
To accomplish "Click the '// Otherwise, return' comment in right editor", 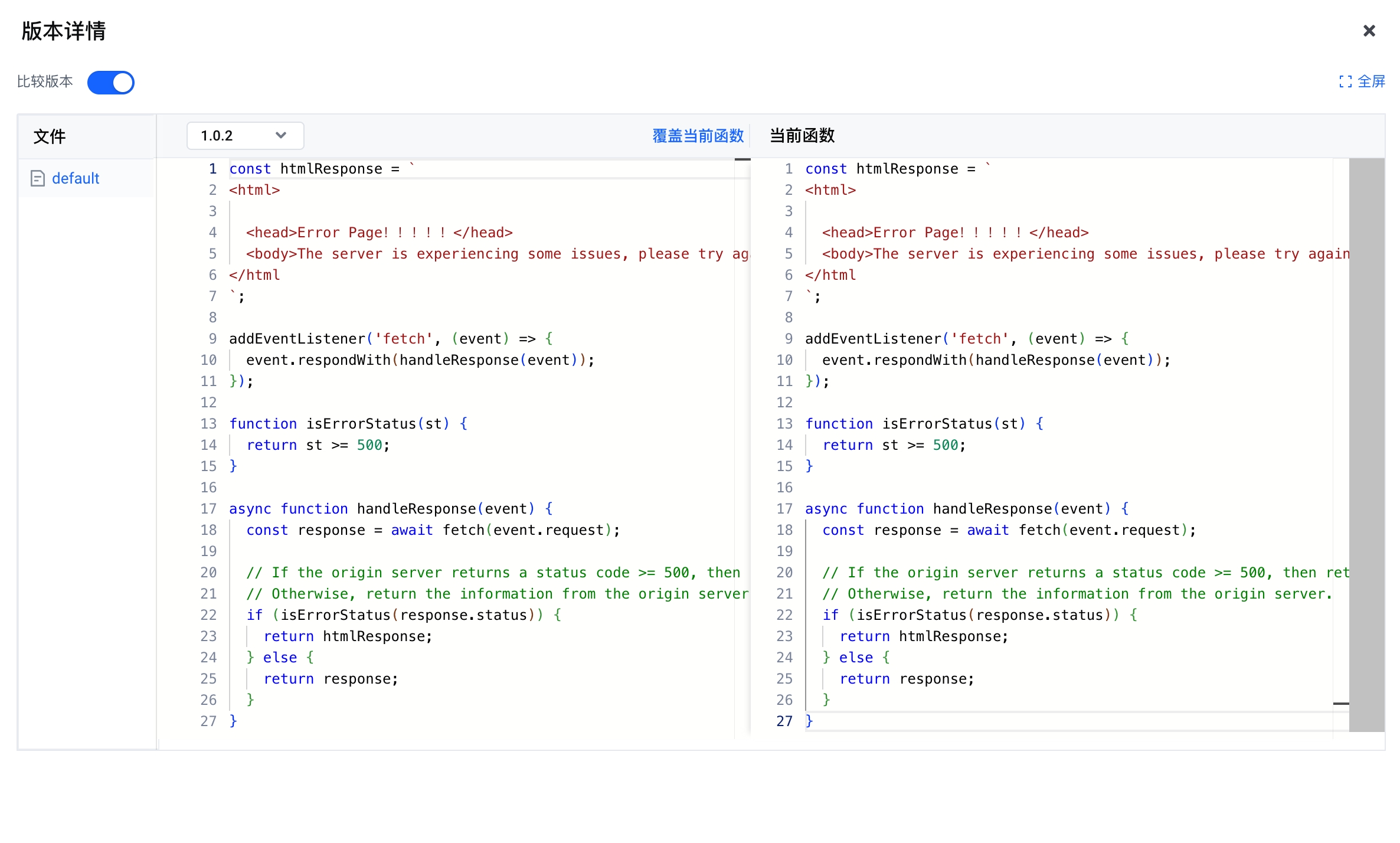I will (1077, 594).
